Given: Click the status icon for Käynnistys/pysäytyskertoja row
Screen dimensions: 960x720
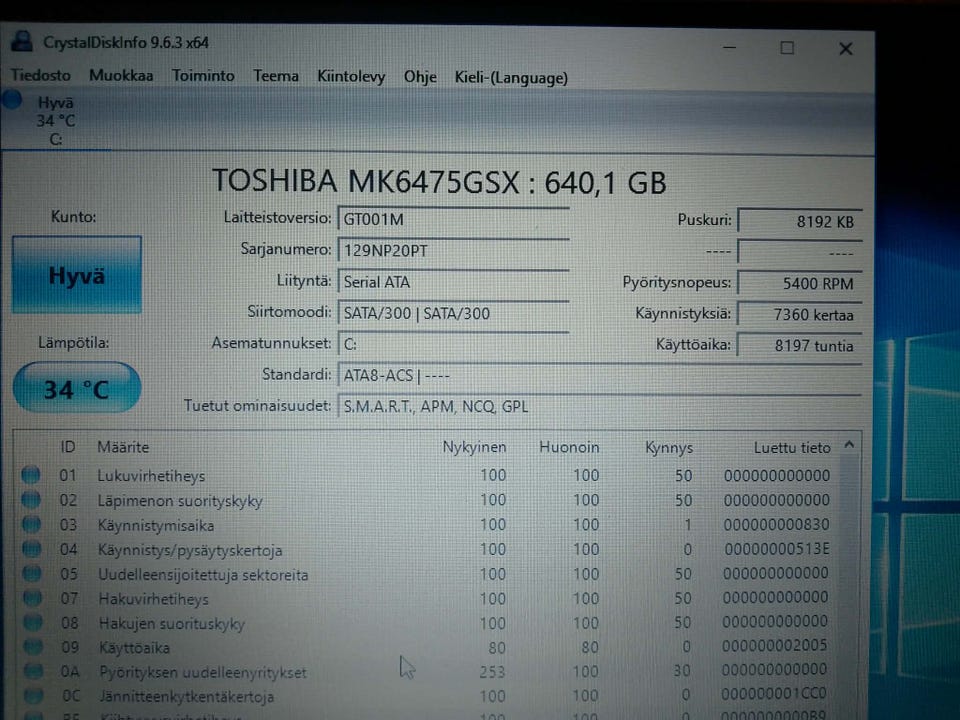Looking at the screenshot, I should click(31, 549).
